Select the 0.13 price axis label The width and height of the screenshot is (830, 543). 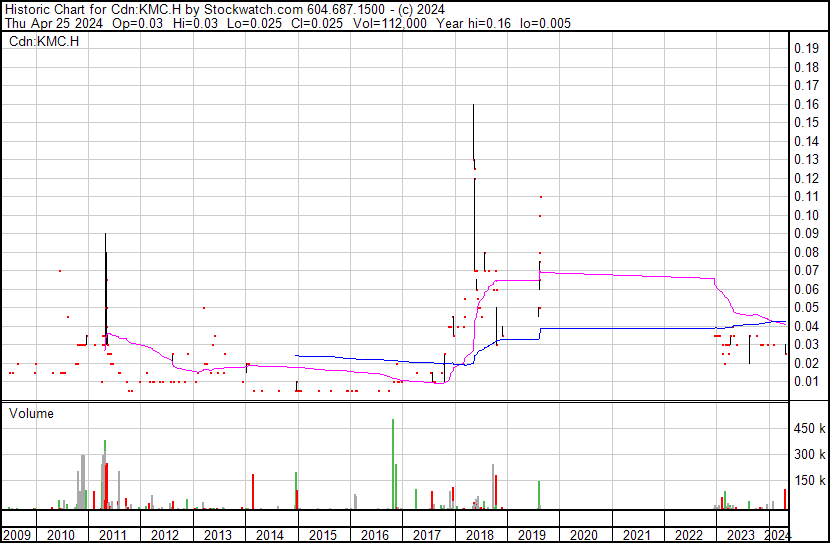coord(807,159)
